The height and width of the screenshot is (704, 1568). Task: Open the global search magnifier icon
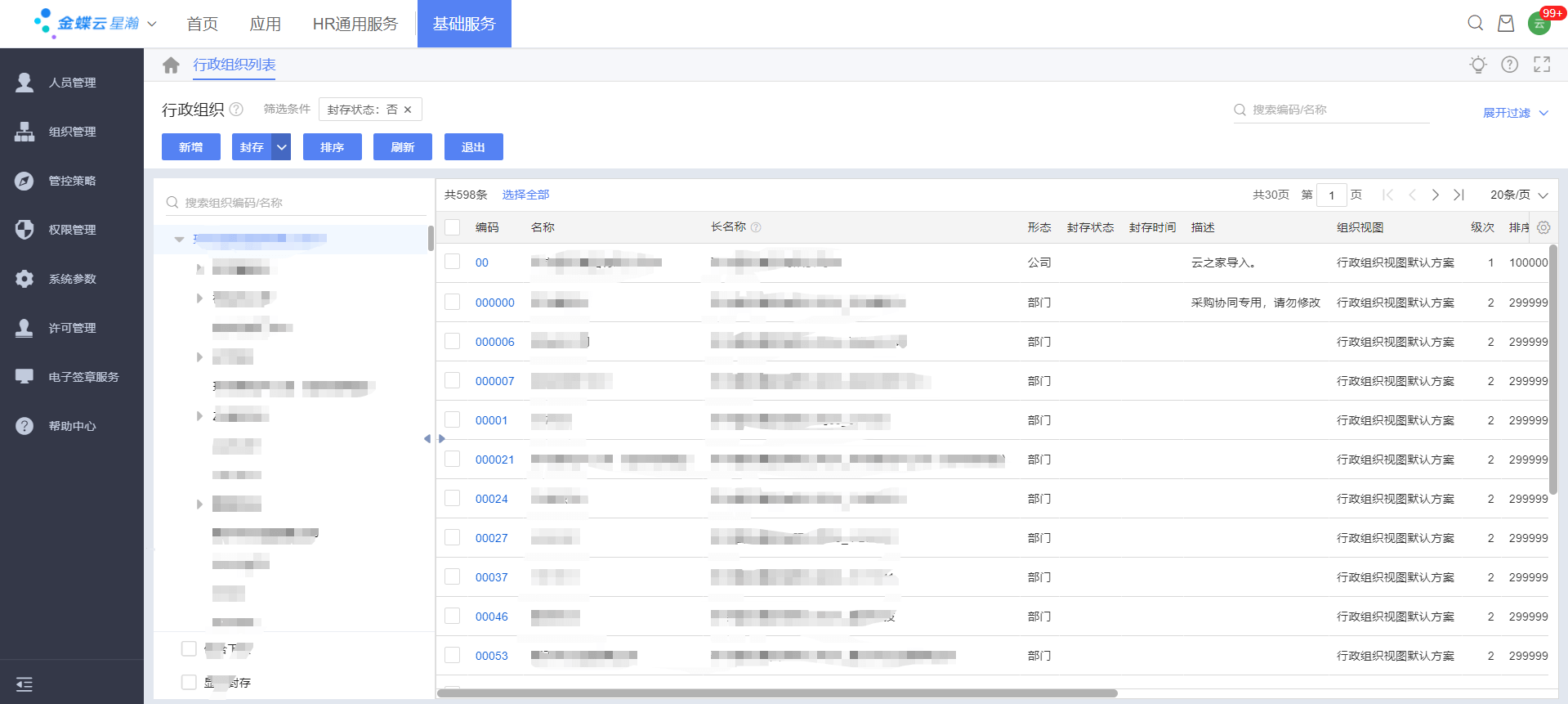(1475, 23)
